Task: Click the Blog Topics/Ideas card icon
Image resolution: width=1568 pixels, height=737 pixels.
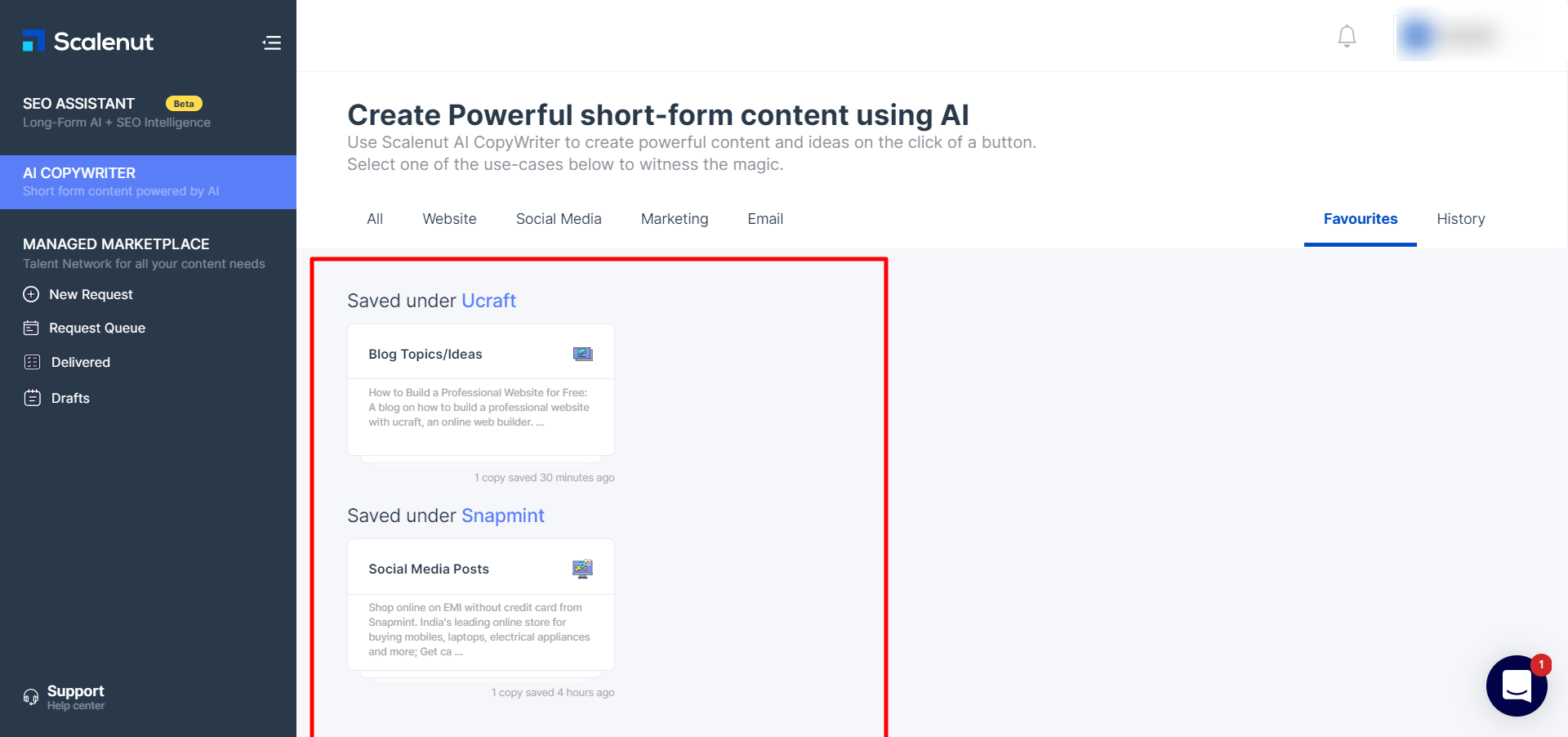Action: (582, 354)
